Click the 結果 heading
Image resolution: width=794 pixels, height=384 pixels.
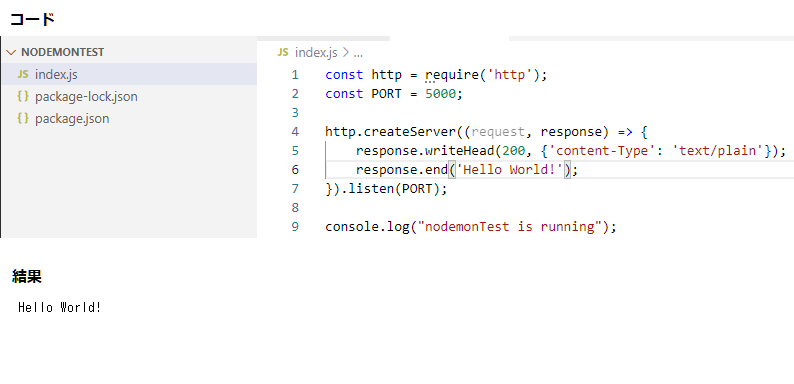pos(27,276)
